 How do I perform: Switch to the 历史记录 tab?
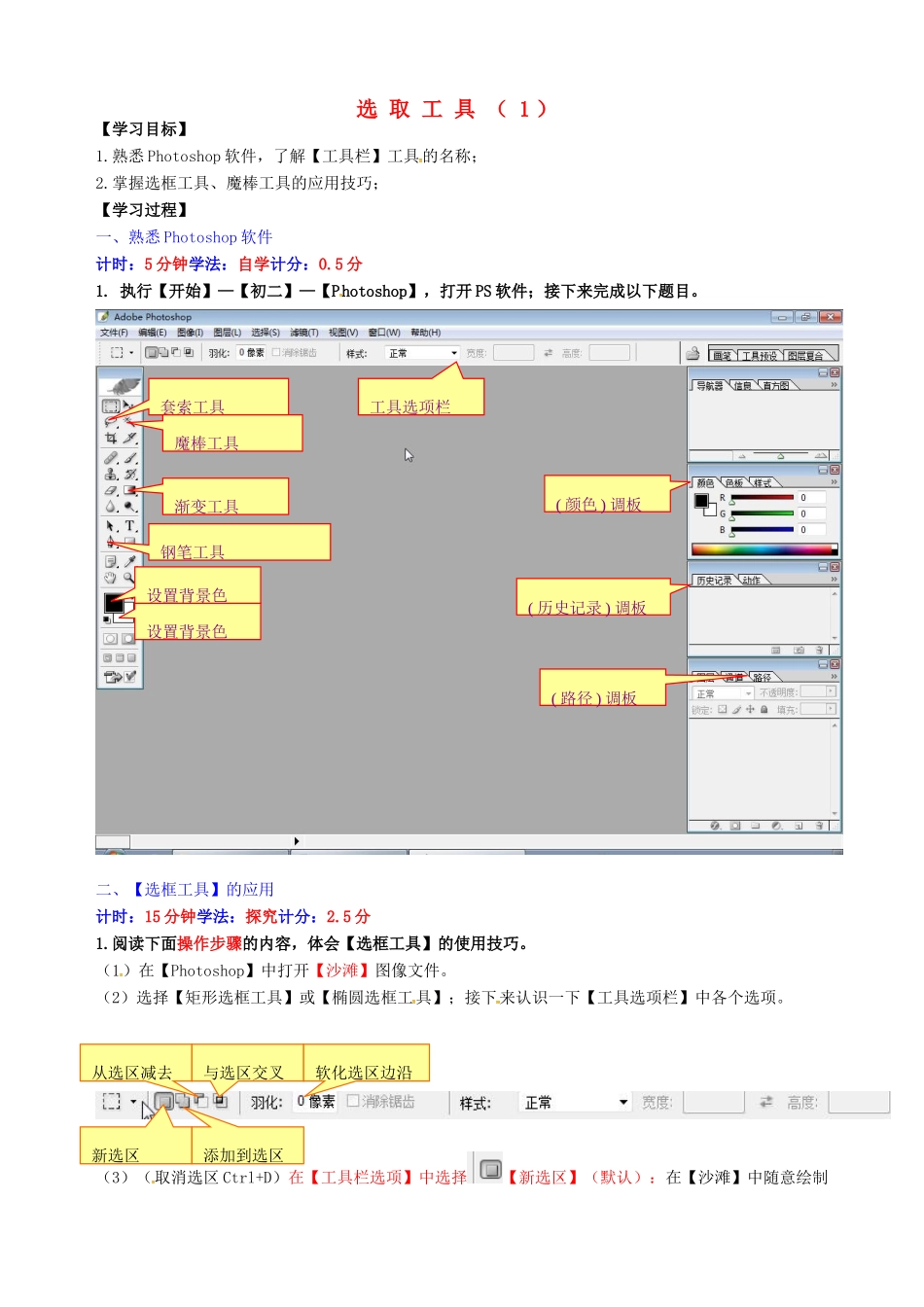(x=714, y=581)
